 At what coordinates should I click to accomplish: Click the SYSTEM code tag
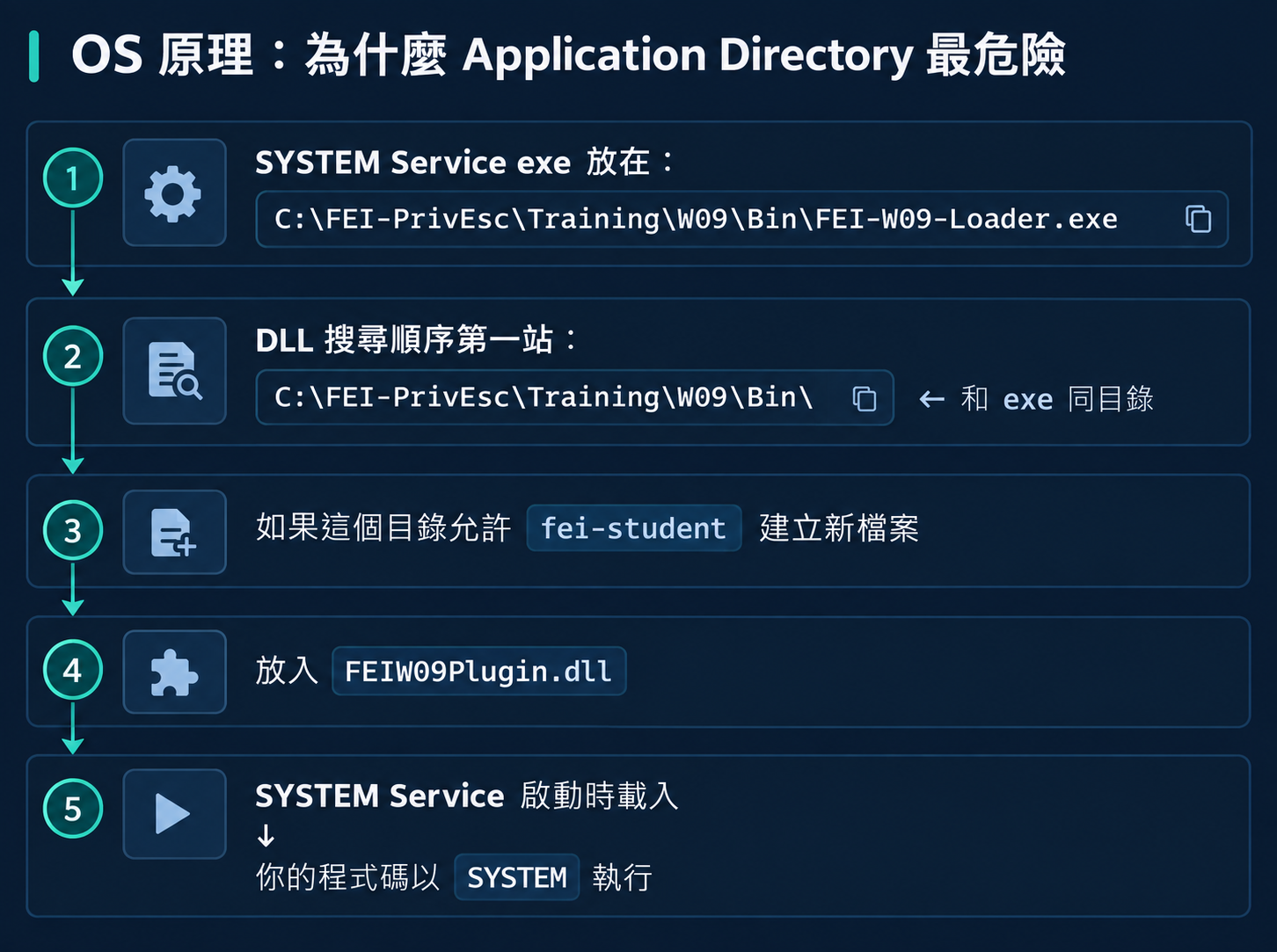click(516, 877)
